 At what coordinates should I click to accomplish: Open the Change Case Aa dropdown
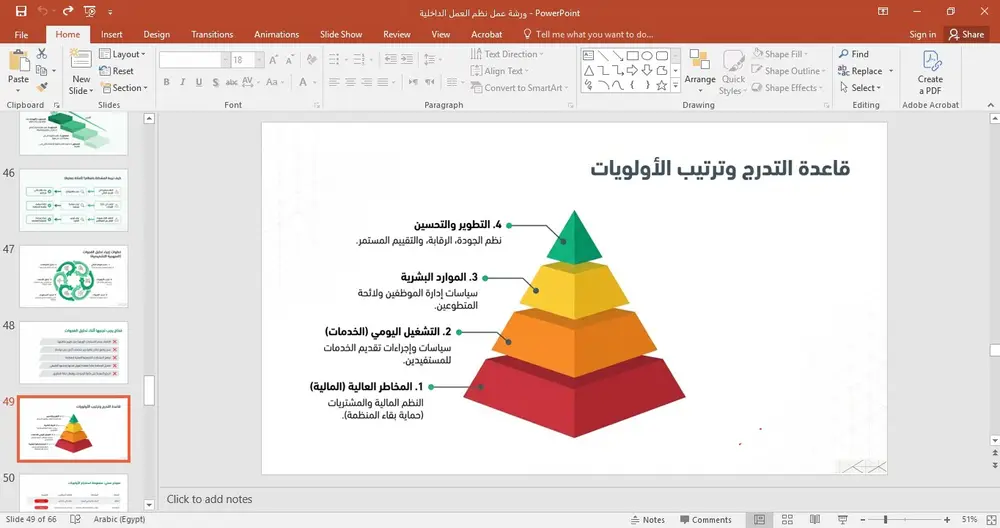274,82
